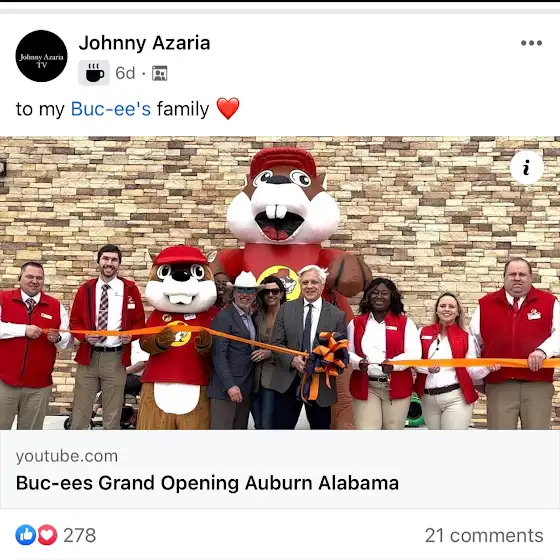Open the three-dot post options menu
Image resolution: width=560 pixels, height=560 pixels.
coord(531,43)
